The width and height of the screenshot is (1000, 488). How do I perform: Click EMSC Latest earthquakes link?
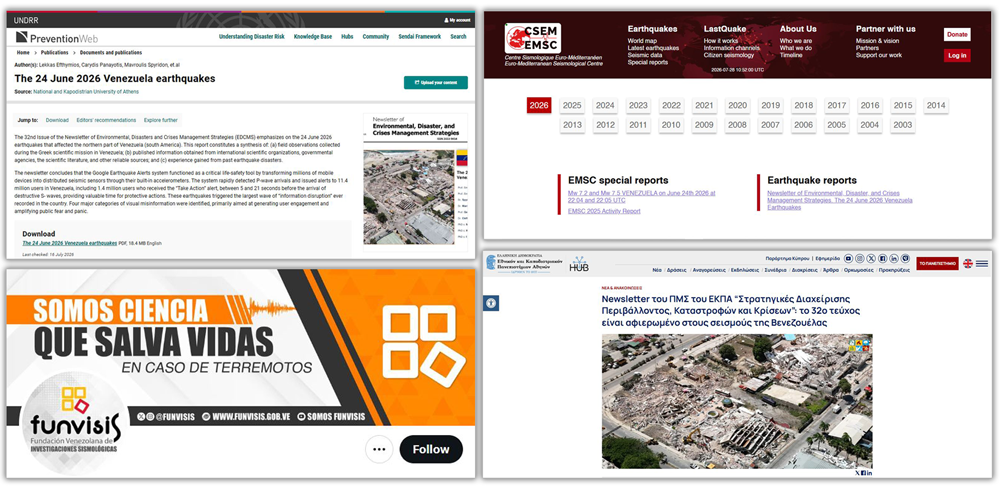653,48
